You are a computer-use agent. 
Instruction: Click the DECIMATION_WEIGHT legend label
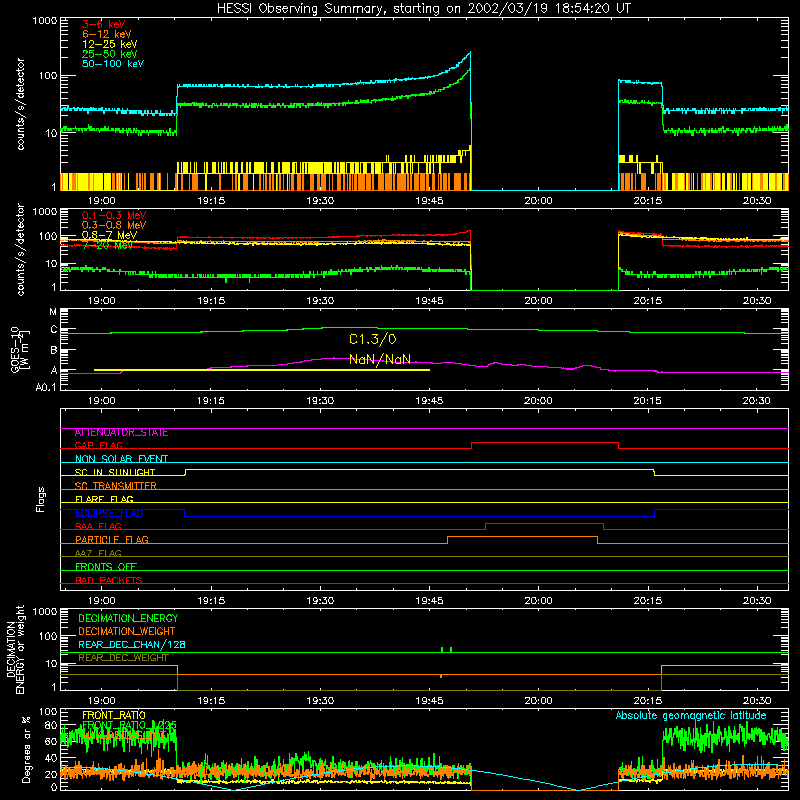coord(127,632)
